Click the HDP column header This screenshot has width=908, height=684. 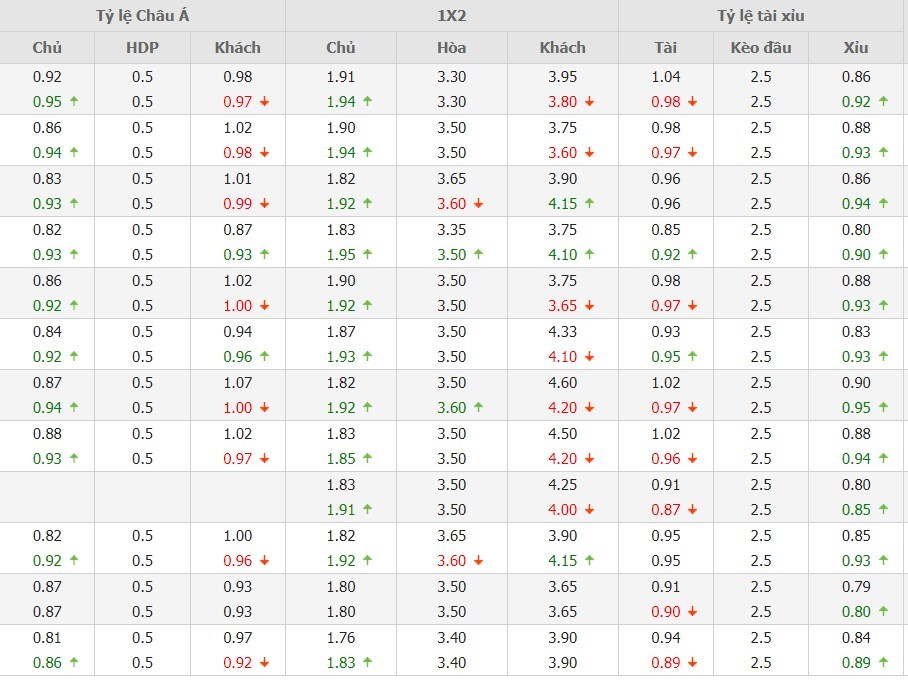click(x=142, y=47)
